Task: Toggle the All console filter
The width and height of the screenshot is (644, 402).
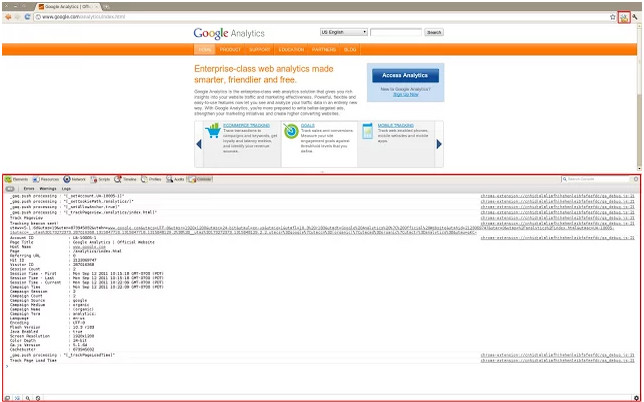Action: (10, 189)
